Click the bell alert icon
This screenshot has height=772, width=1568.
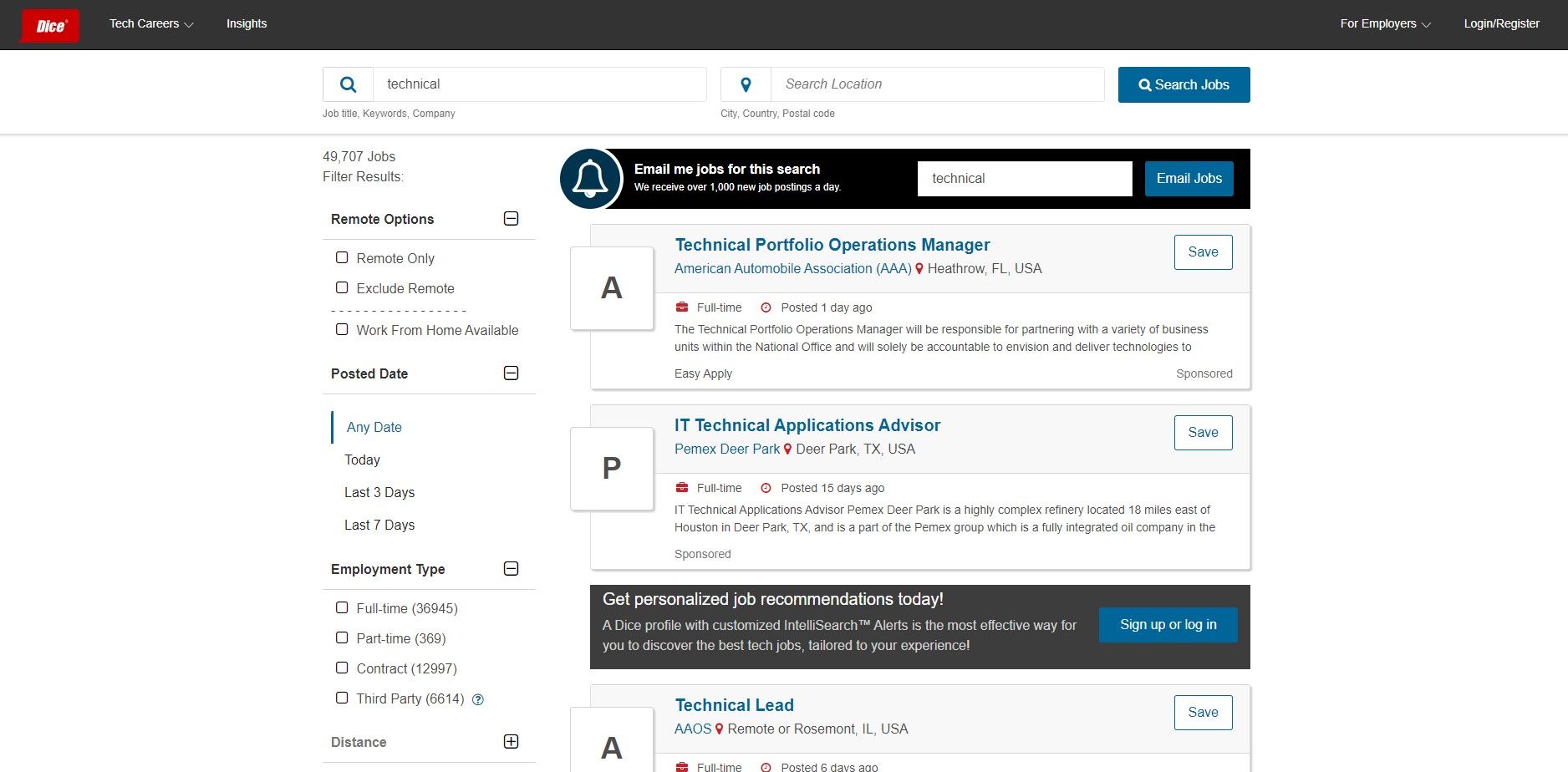point(590,179)
